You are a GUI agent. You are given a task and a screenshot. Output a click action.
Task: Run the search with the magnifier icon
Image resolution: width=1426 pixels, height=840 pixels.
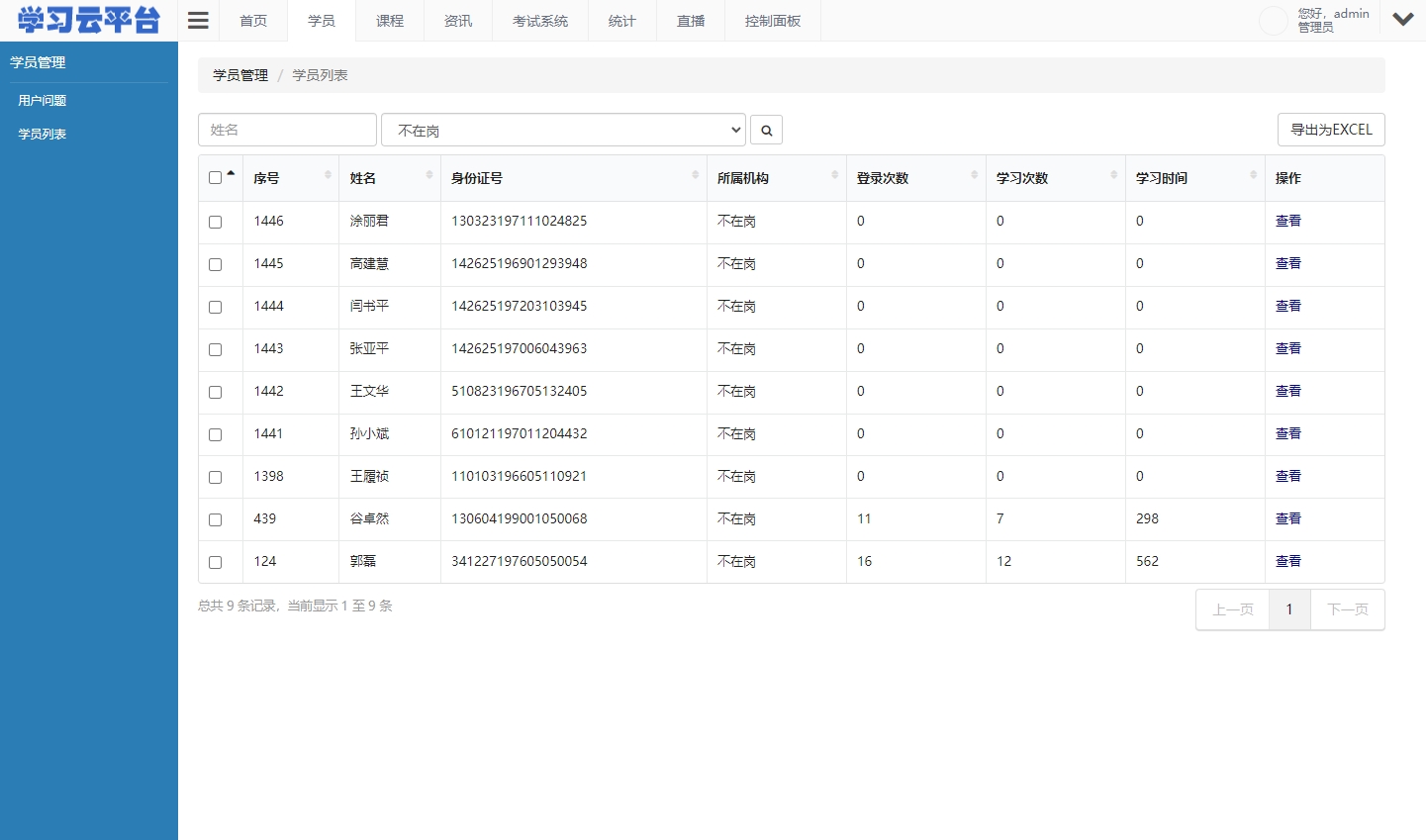[x=766, y=129]
